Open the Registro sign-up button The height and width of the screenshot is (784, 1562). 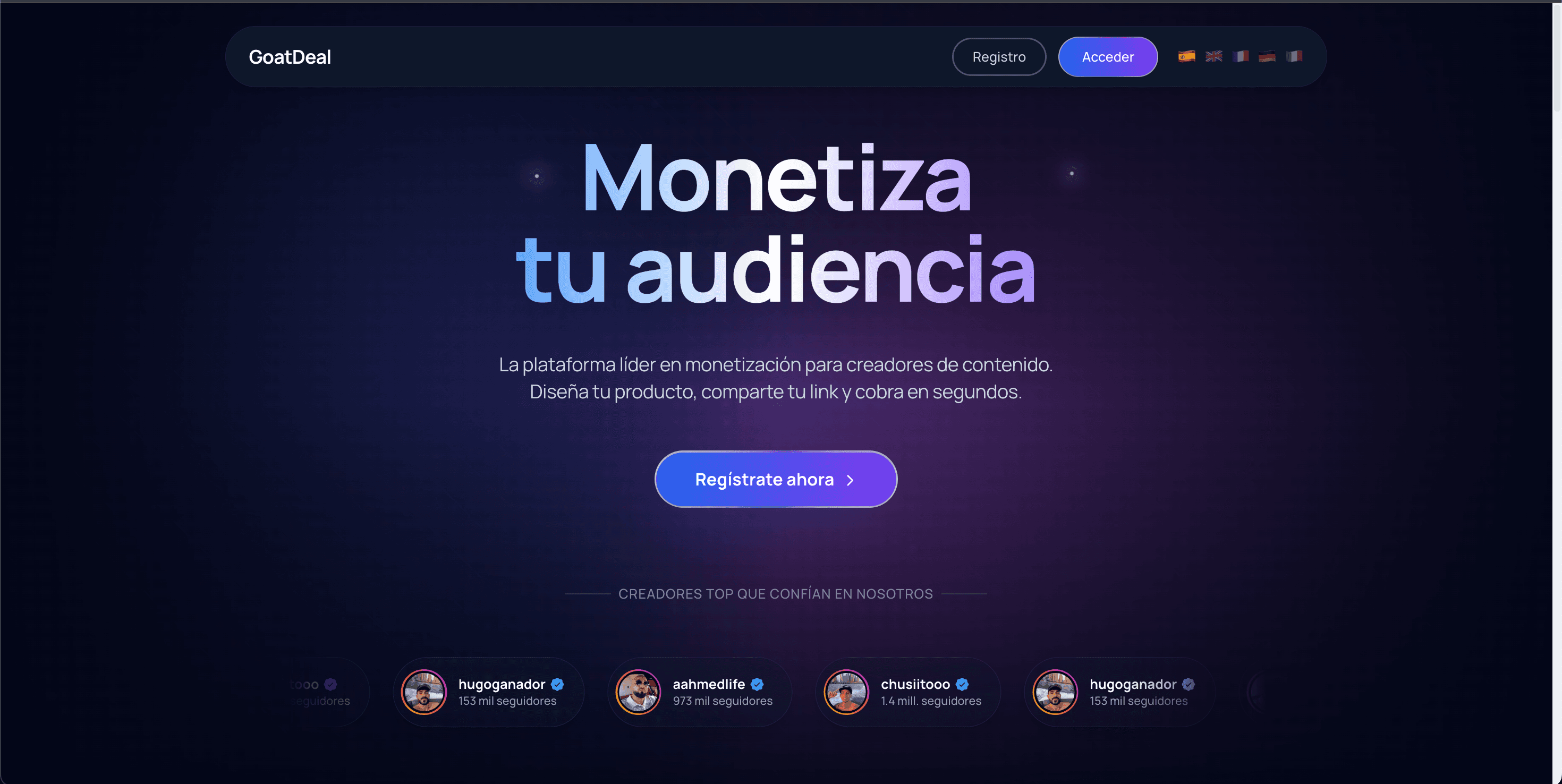[x=999, y=57]
